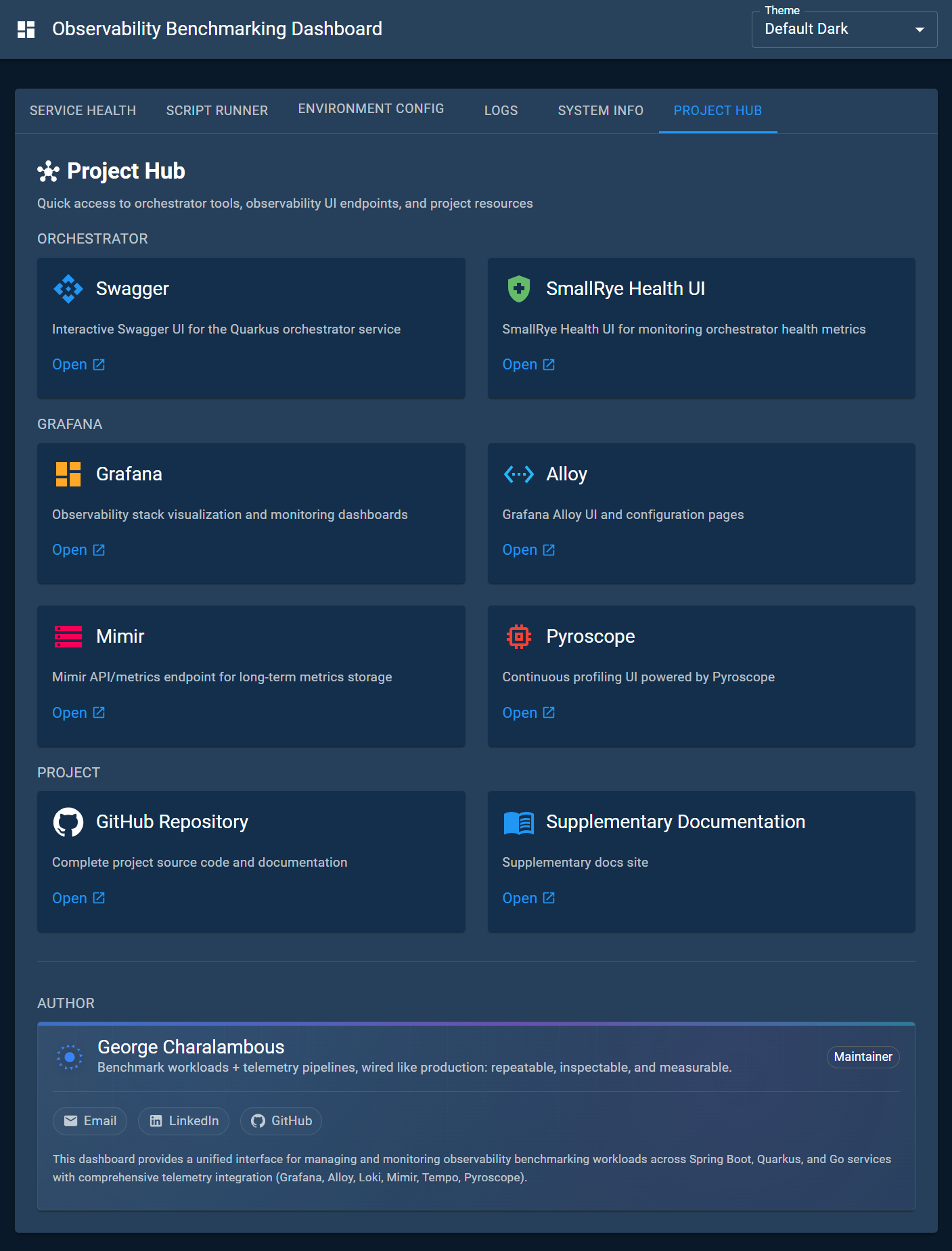Click the PROJECT section label

point(68,773)
